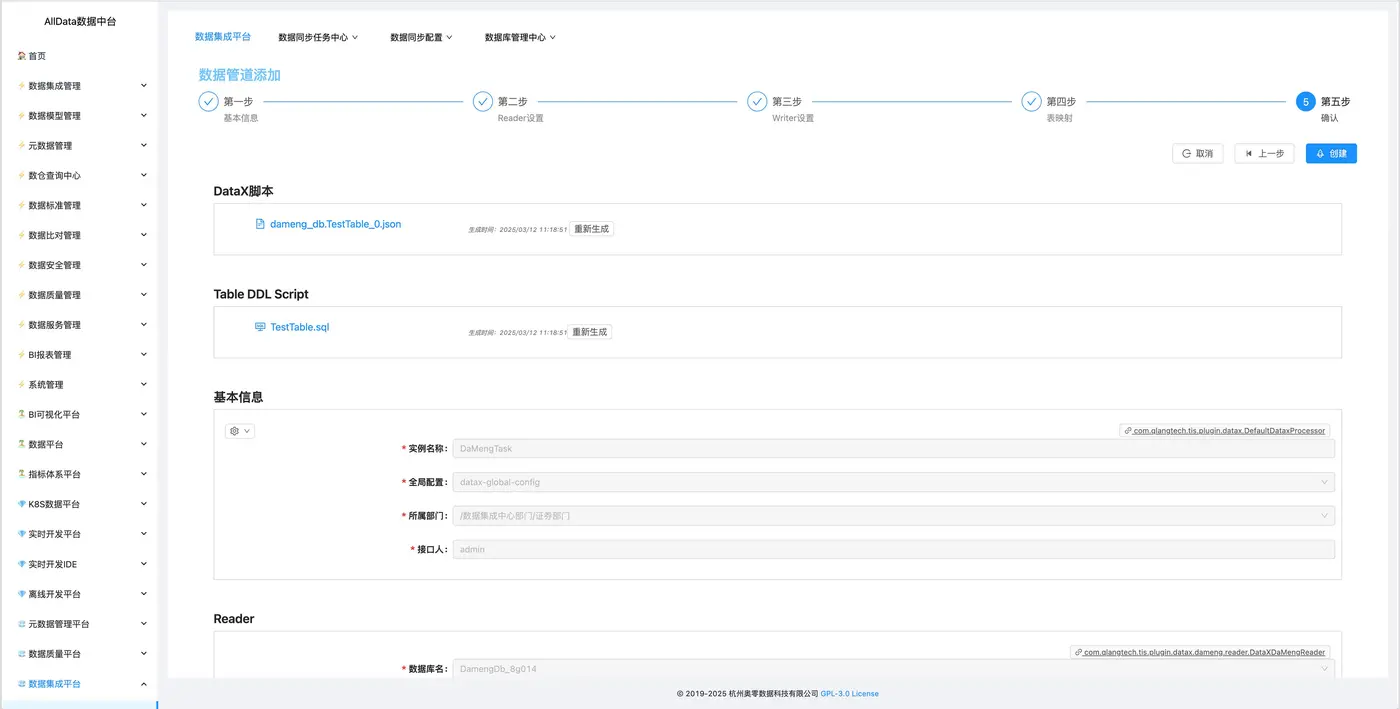The width and height of the screenshot is (1400, 709).
Task: Click the lightning icon beside 数据服务管理
Action: coord(21,325)
